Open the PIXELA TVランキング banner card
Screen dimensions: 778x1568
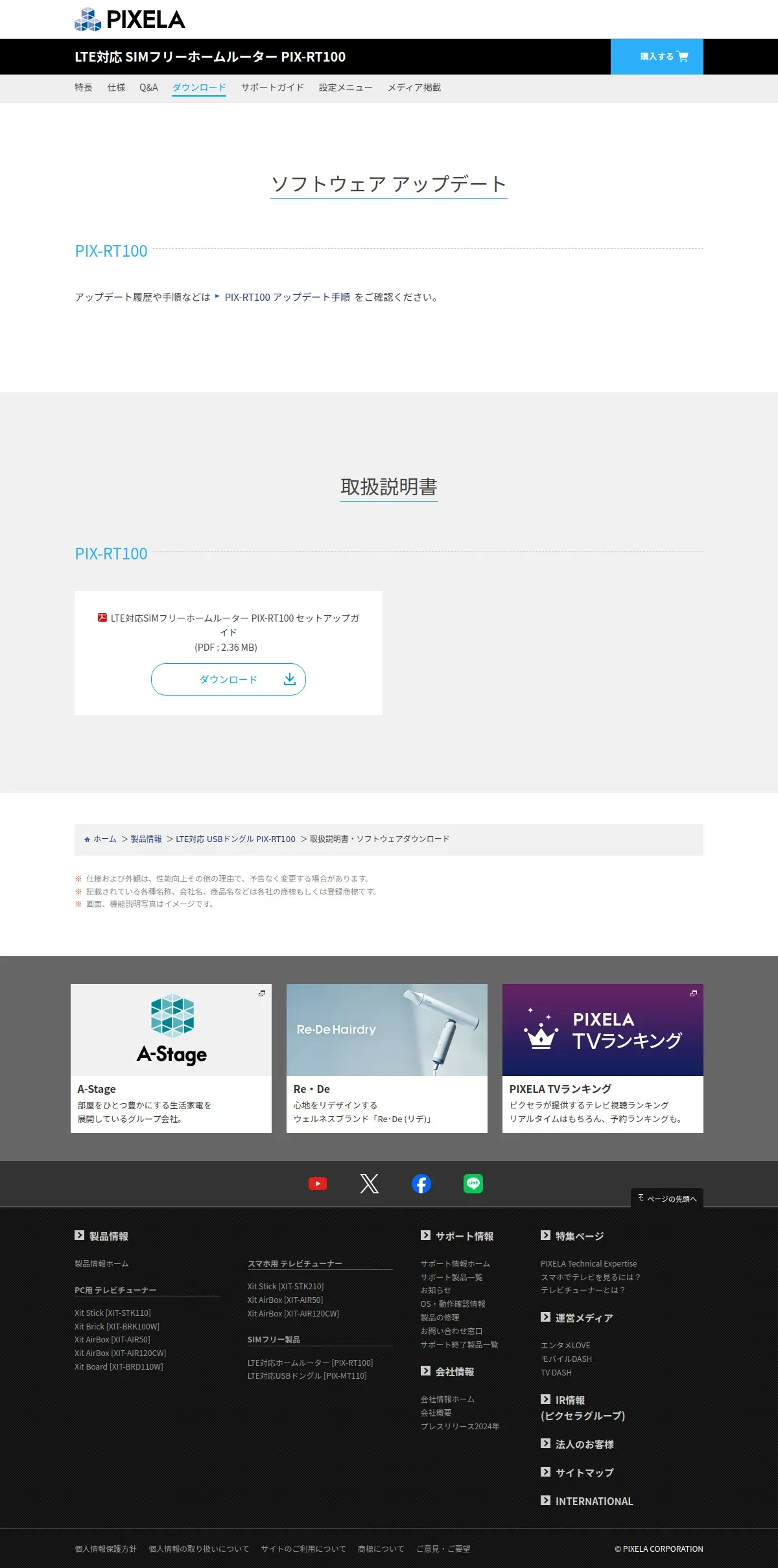pyautogui.click(x=603, y=1059)
